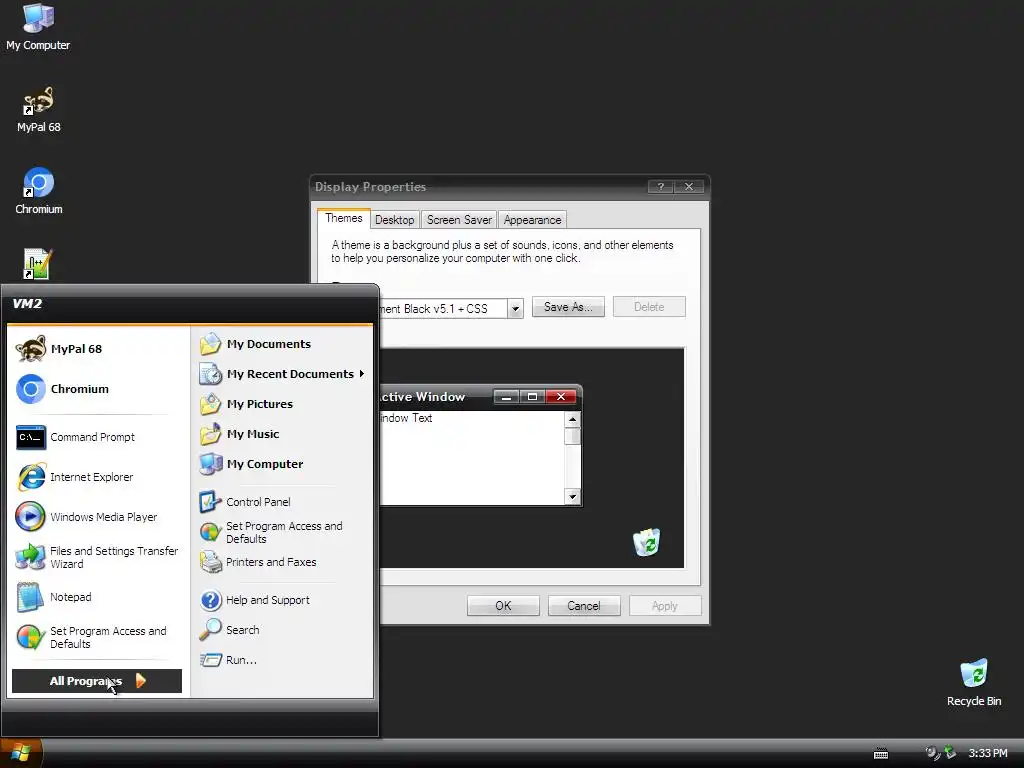This screenshot has height=768, width=1024.
Task: Select Chromium desktop shortcut
Action: point(39,191)
